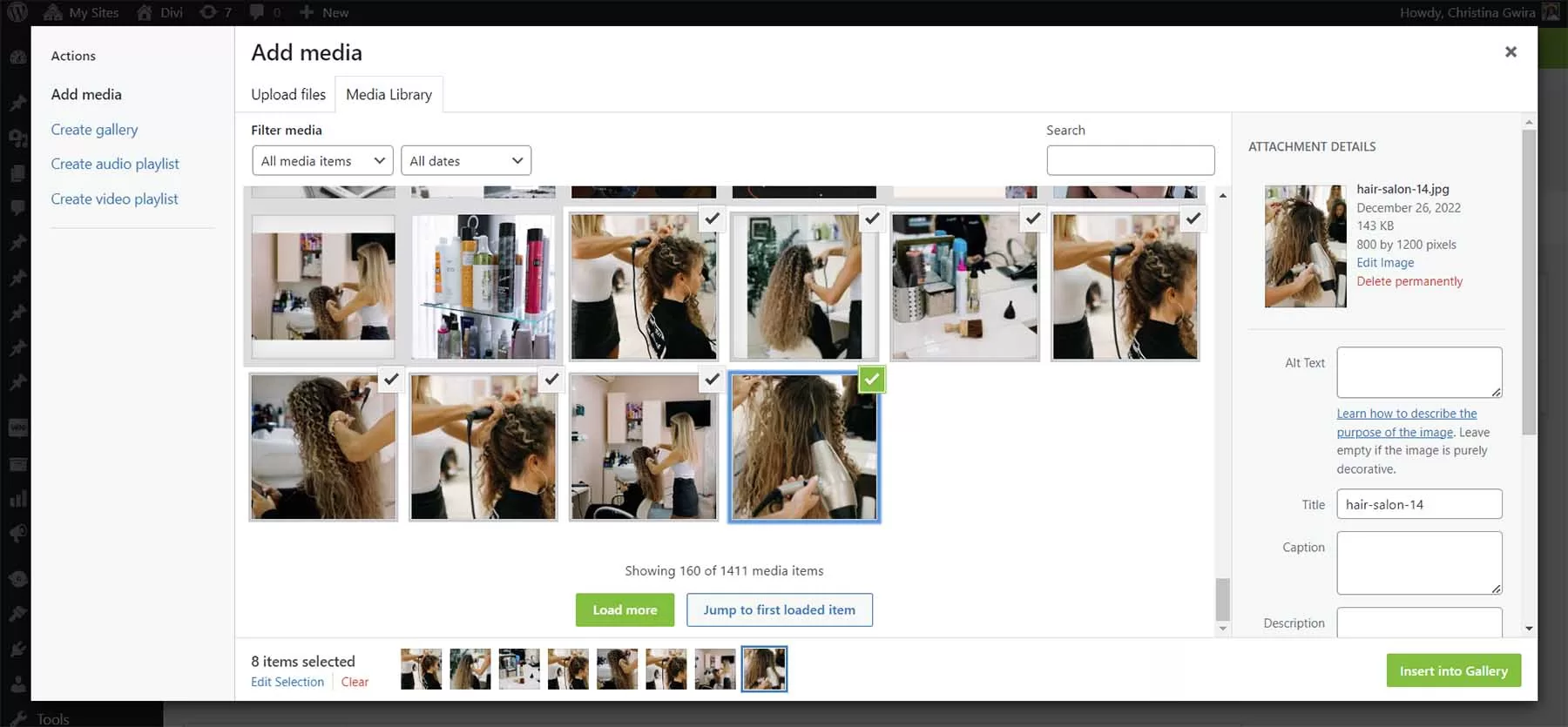This screenshot has width=1568, height=727.
Task: Open the Edit Selection link
Action: tap(287, 682)
